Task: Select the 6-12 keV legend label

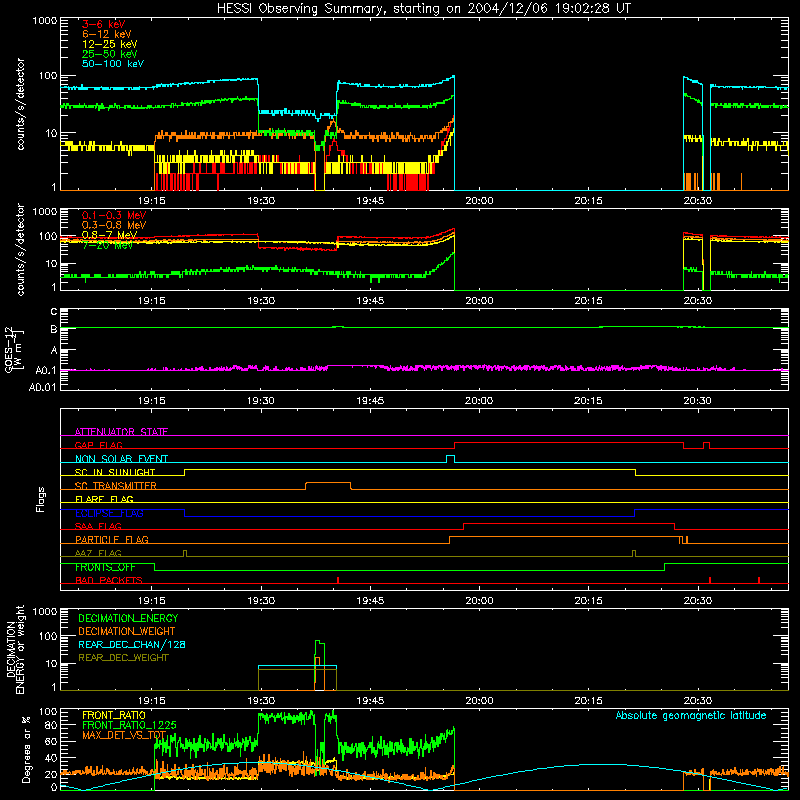Action: (x=107, y=34)
